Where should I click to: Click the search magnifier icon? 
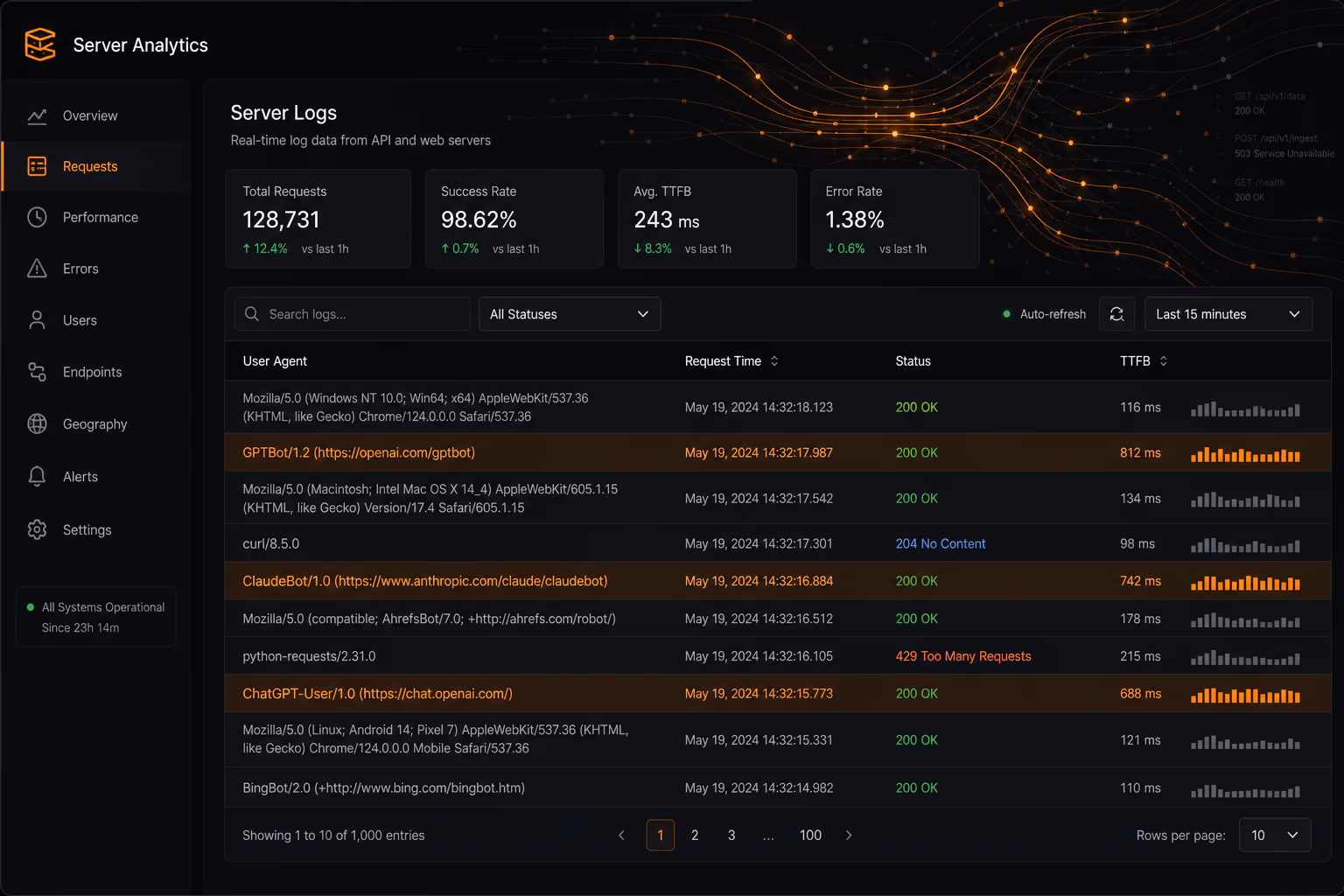(252, 314)
